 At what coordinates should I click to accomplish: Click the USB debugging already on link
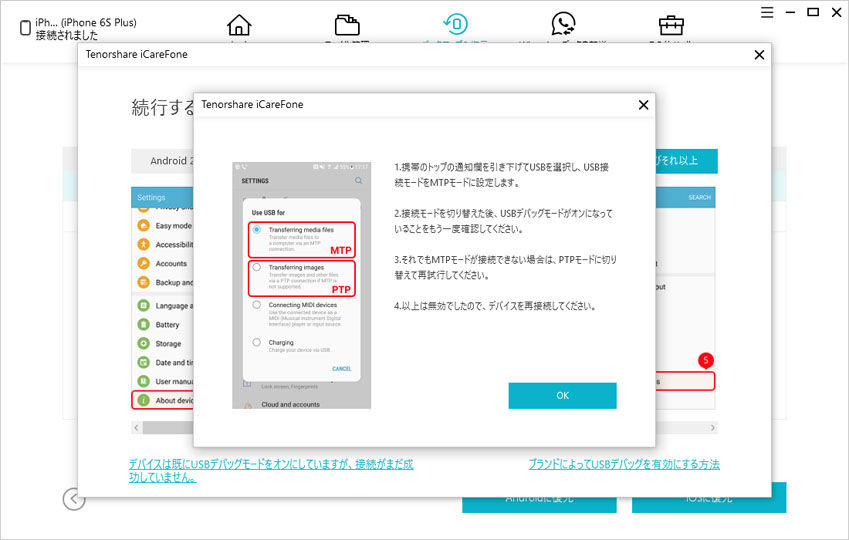coord(271,470)
